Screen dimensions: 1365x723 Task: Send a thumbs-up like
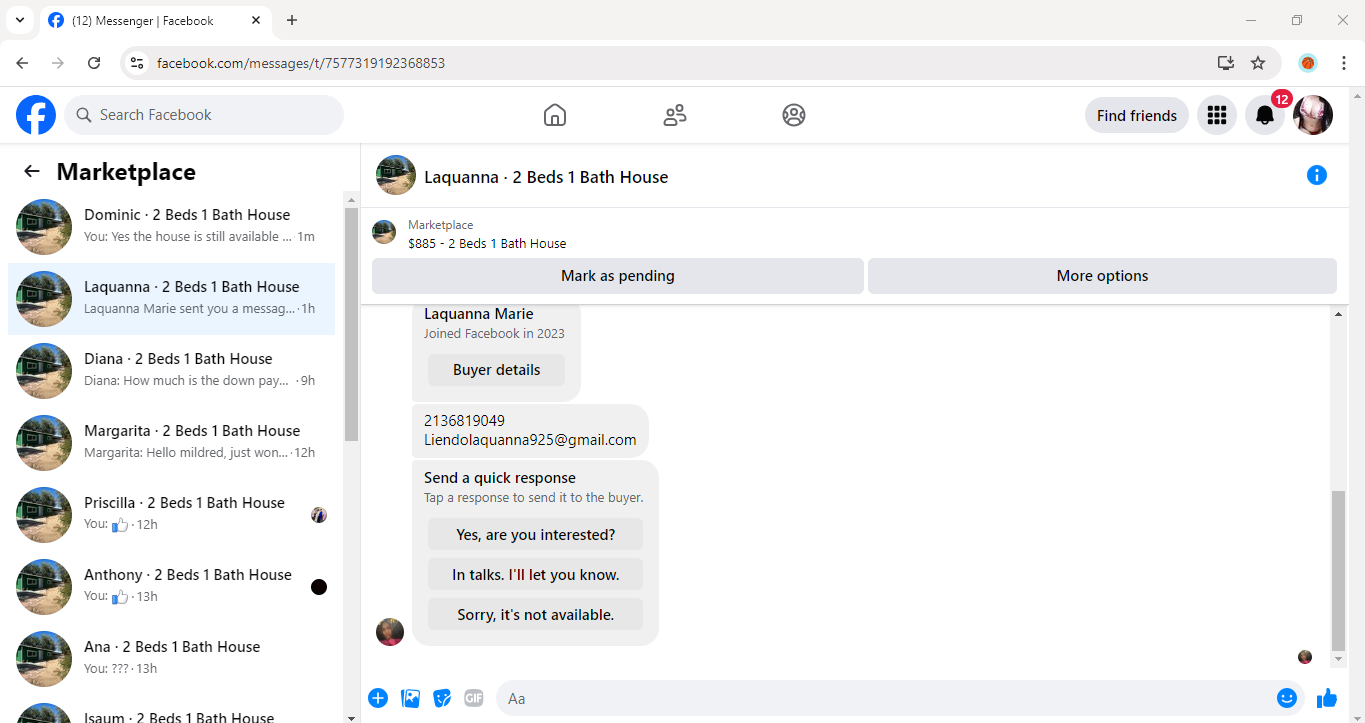pos(1327,698)
